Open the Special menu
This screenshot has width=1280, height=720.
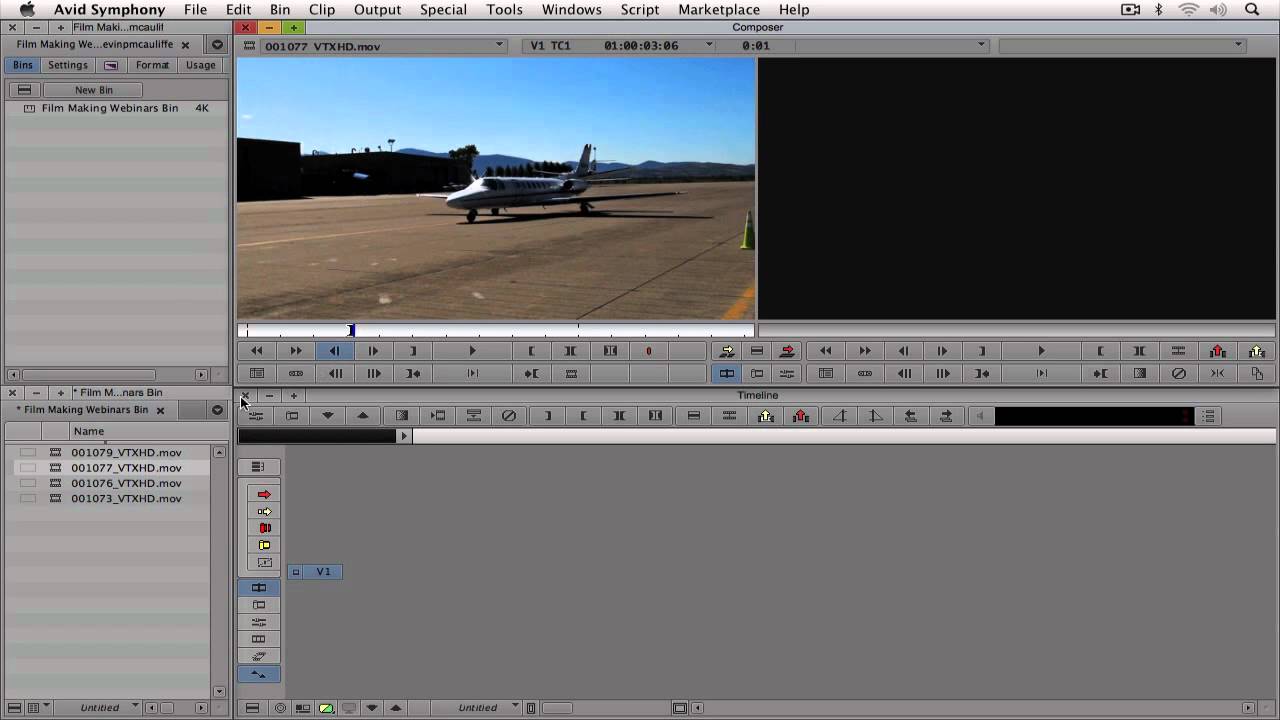pyautogui.click(x=443, y=9)
